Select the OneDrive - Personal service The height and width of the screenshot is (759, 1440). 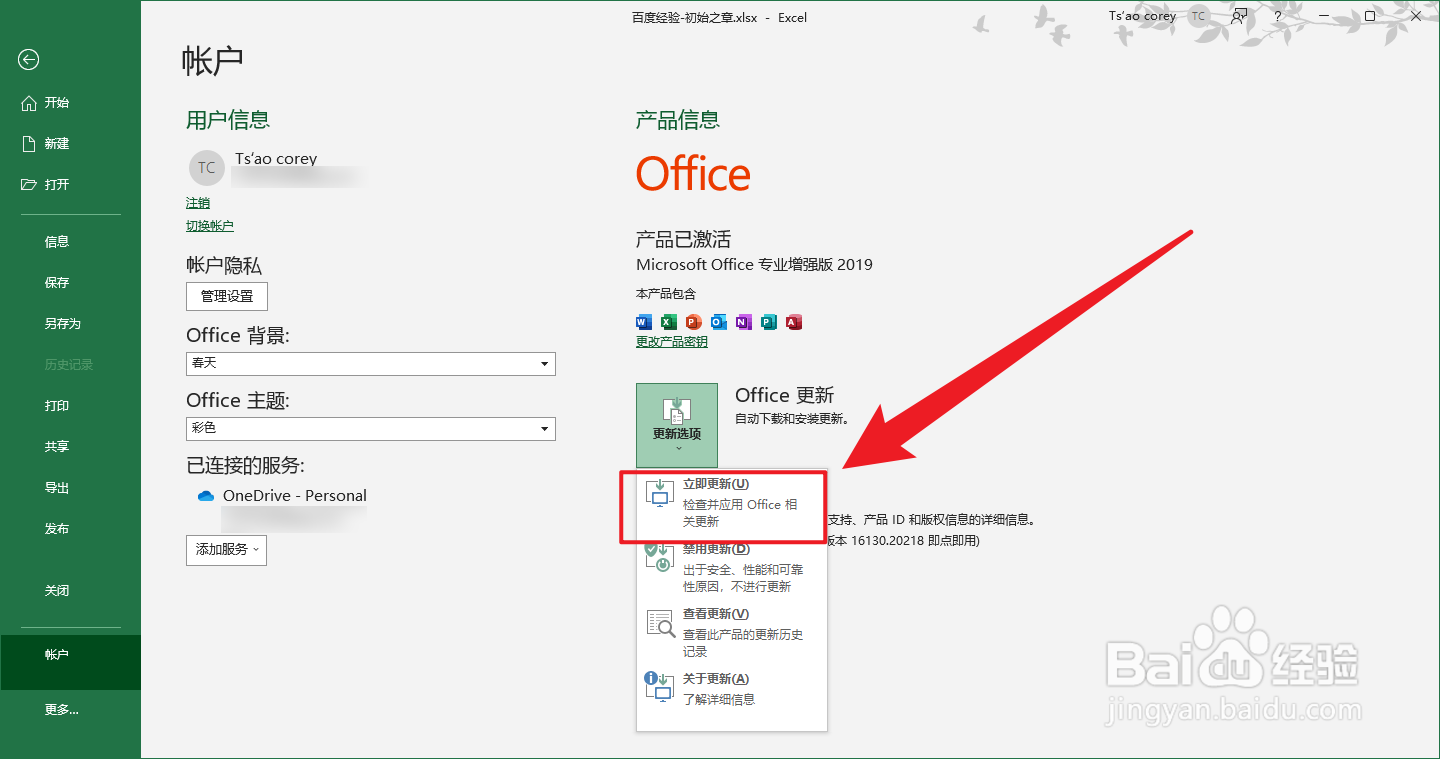[x=294, y=496]
